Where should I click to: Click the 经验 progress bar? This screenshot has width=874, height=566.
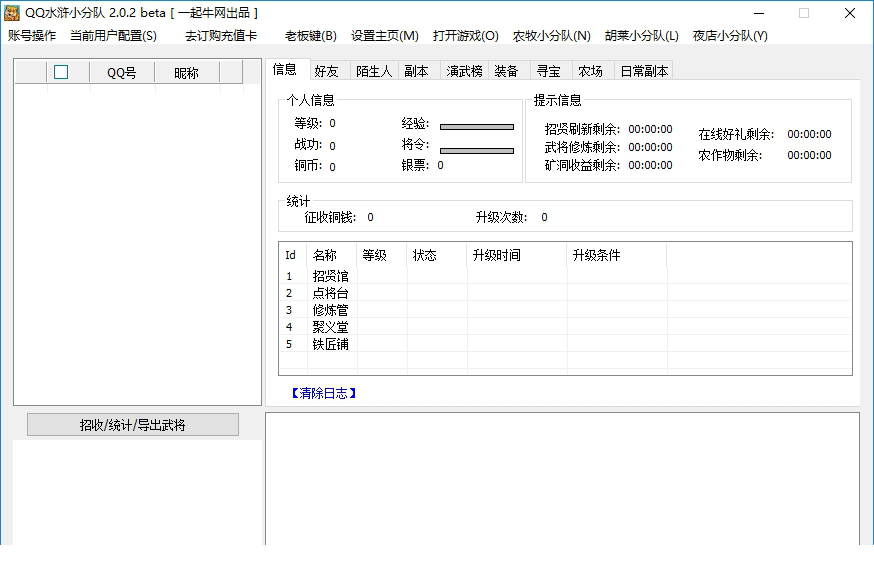(x=477, y=127)
